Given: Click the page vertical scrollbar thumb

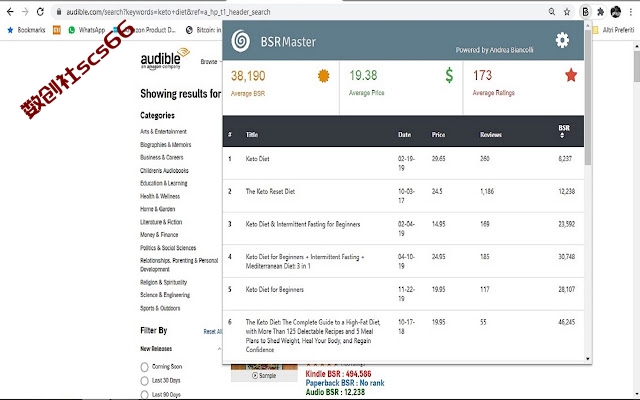Looking at the screenshot, I should (637, 65).
